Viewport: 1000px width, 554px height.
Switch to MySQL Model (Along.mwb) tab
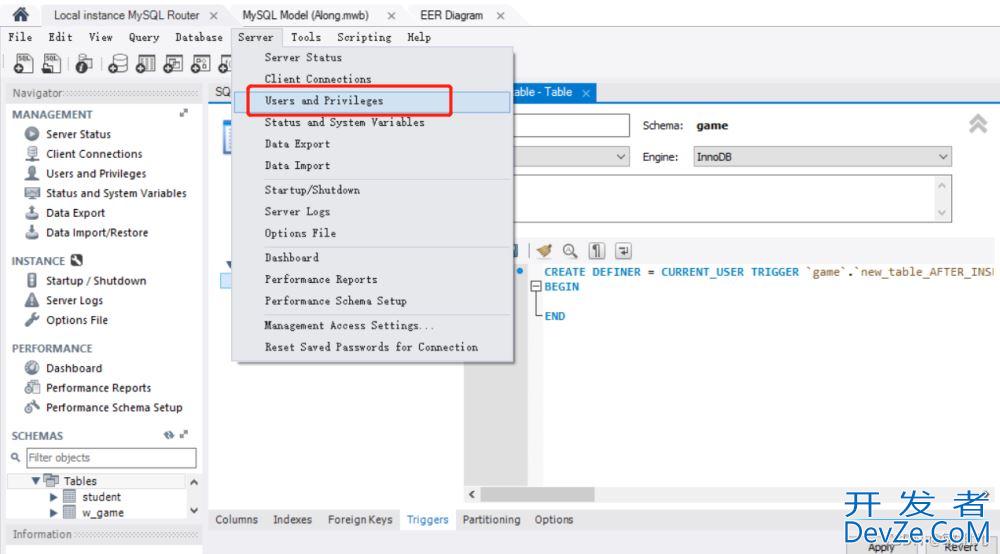click(x=305, y=15)
